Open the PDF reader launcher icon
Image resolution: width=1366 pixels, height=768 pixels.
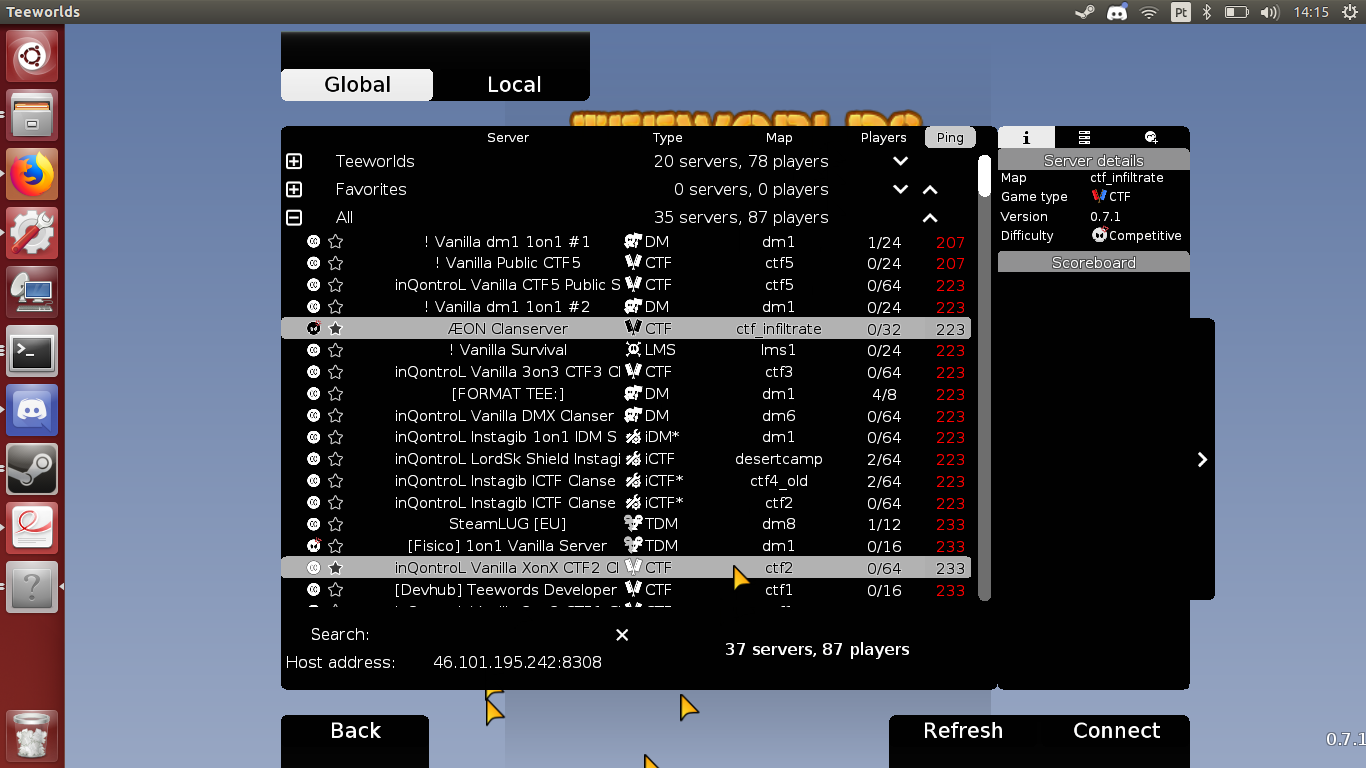32,528
